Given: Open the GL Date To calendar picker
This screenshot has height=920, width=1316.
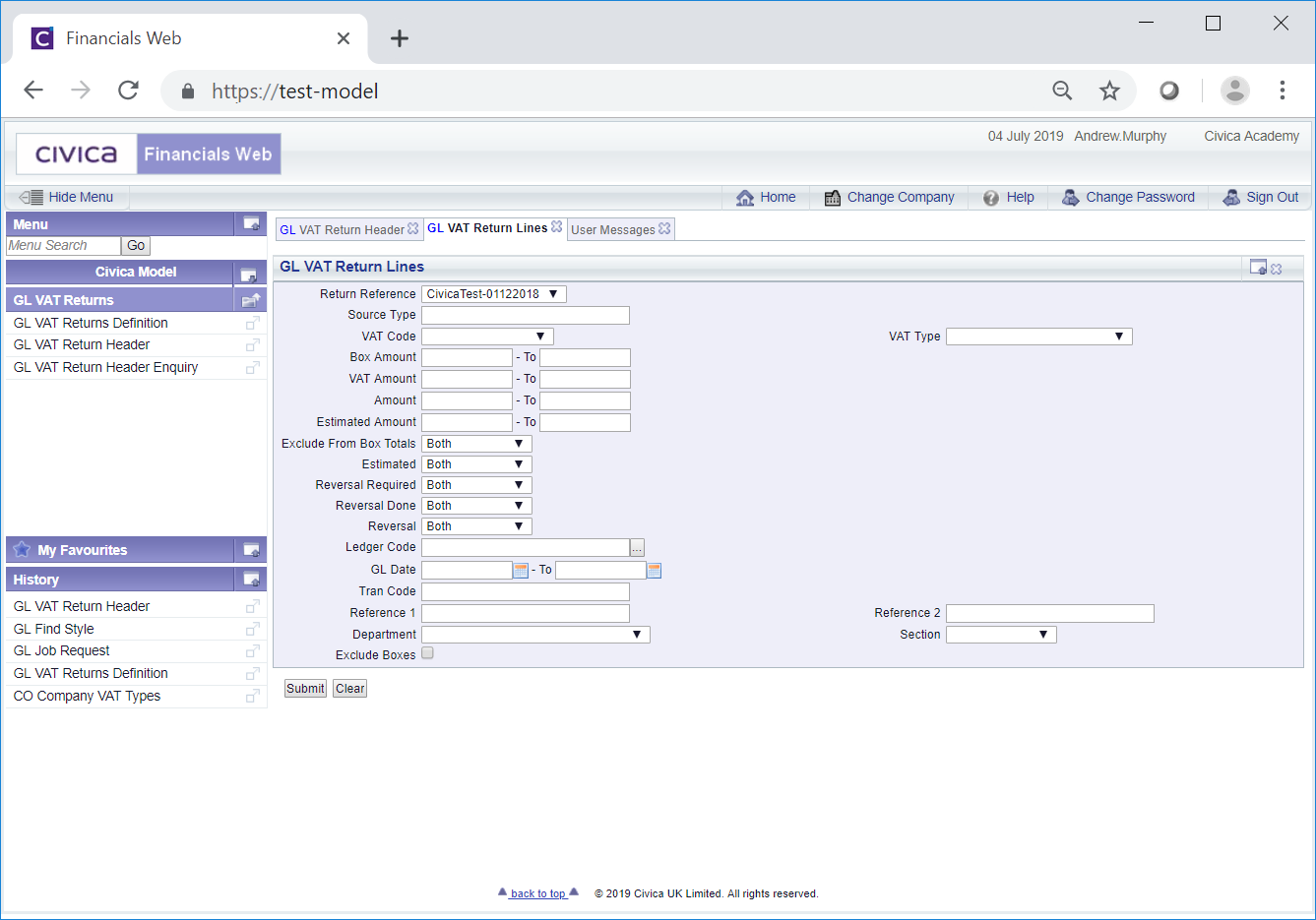Looking at the screenshot, I should [654, 570].
